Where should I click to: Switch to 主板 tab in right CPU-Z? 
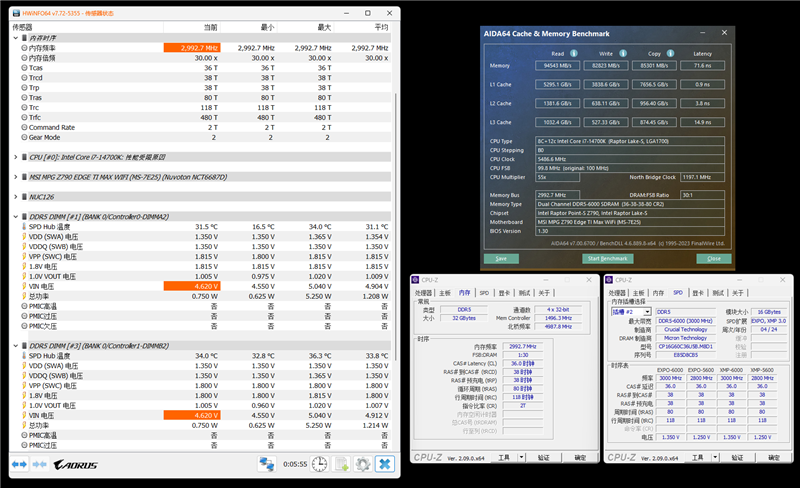pos(638,292)
